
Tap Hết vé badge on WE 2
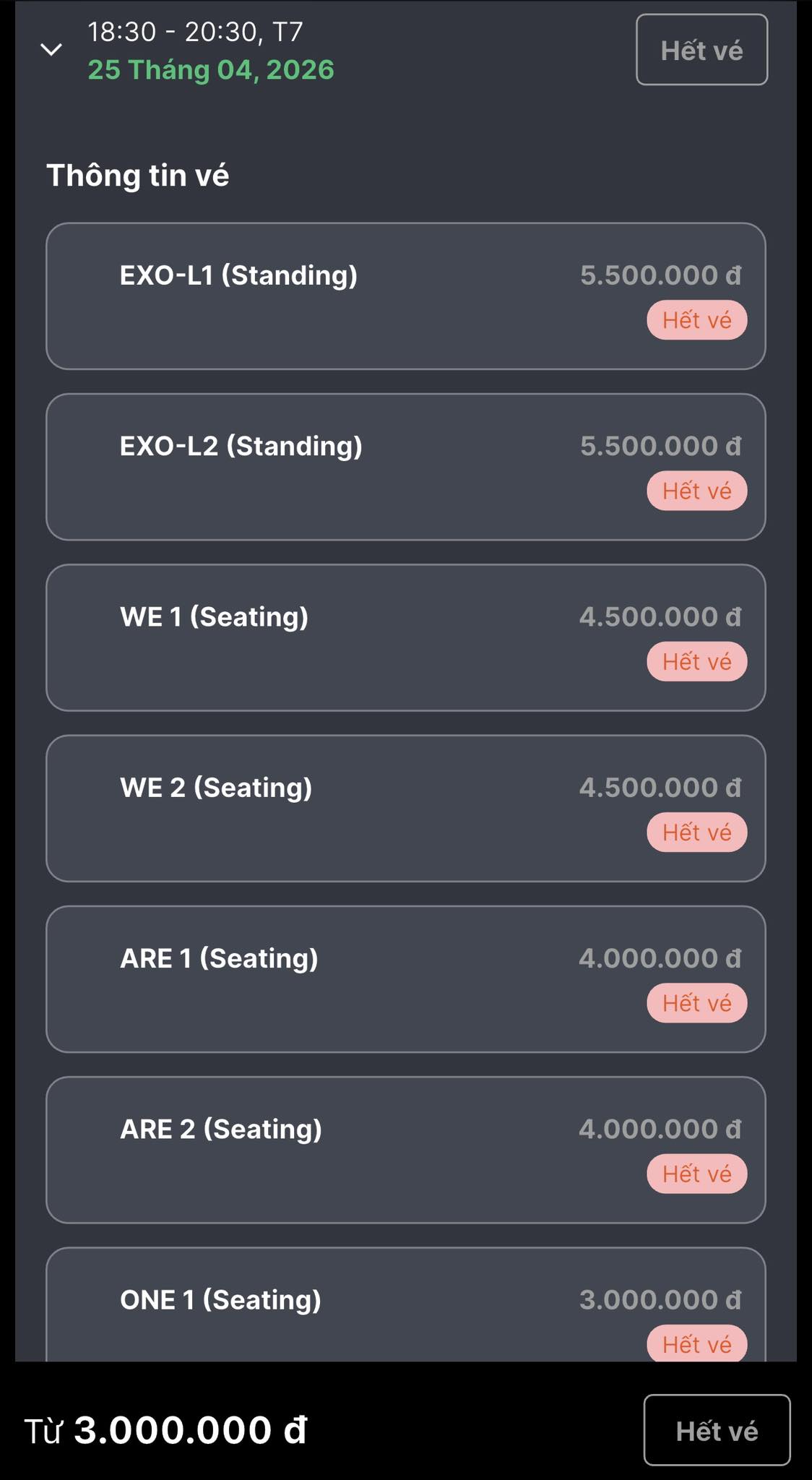coord(696,832)
